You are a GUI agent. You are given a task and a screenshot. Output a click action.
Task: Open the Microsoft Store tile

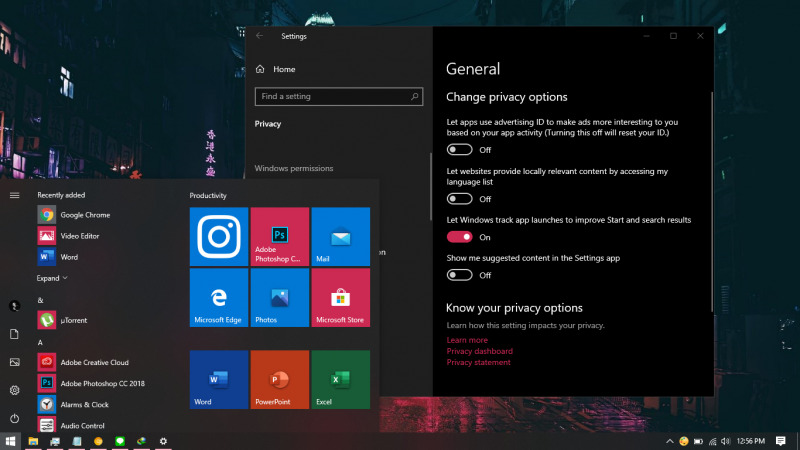pyautogui.click(x=340, y=297)
